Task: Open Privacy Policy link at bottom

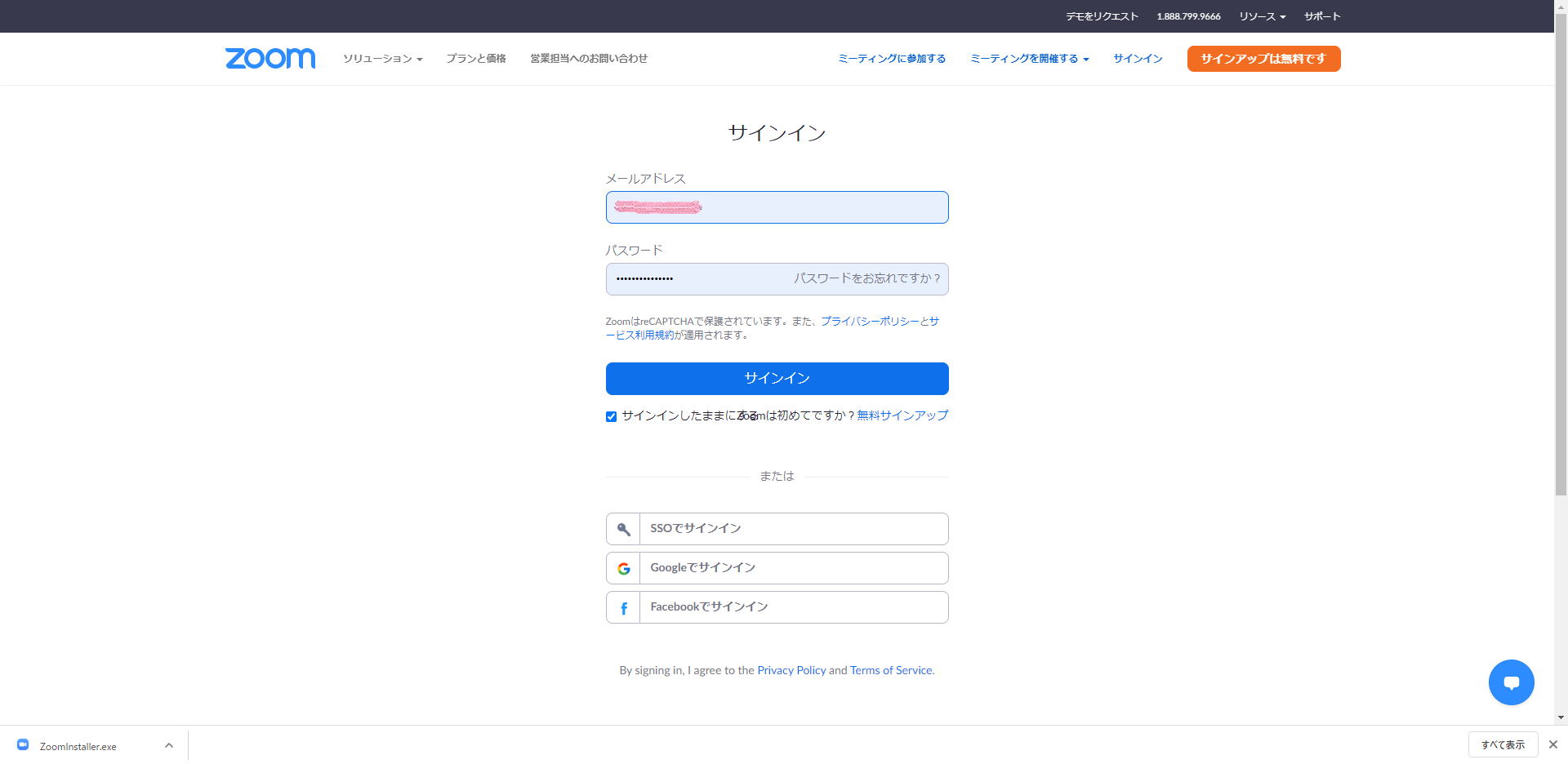Action: point(791,670)
